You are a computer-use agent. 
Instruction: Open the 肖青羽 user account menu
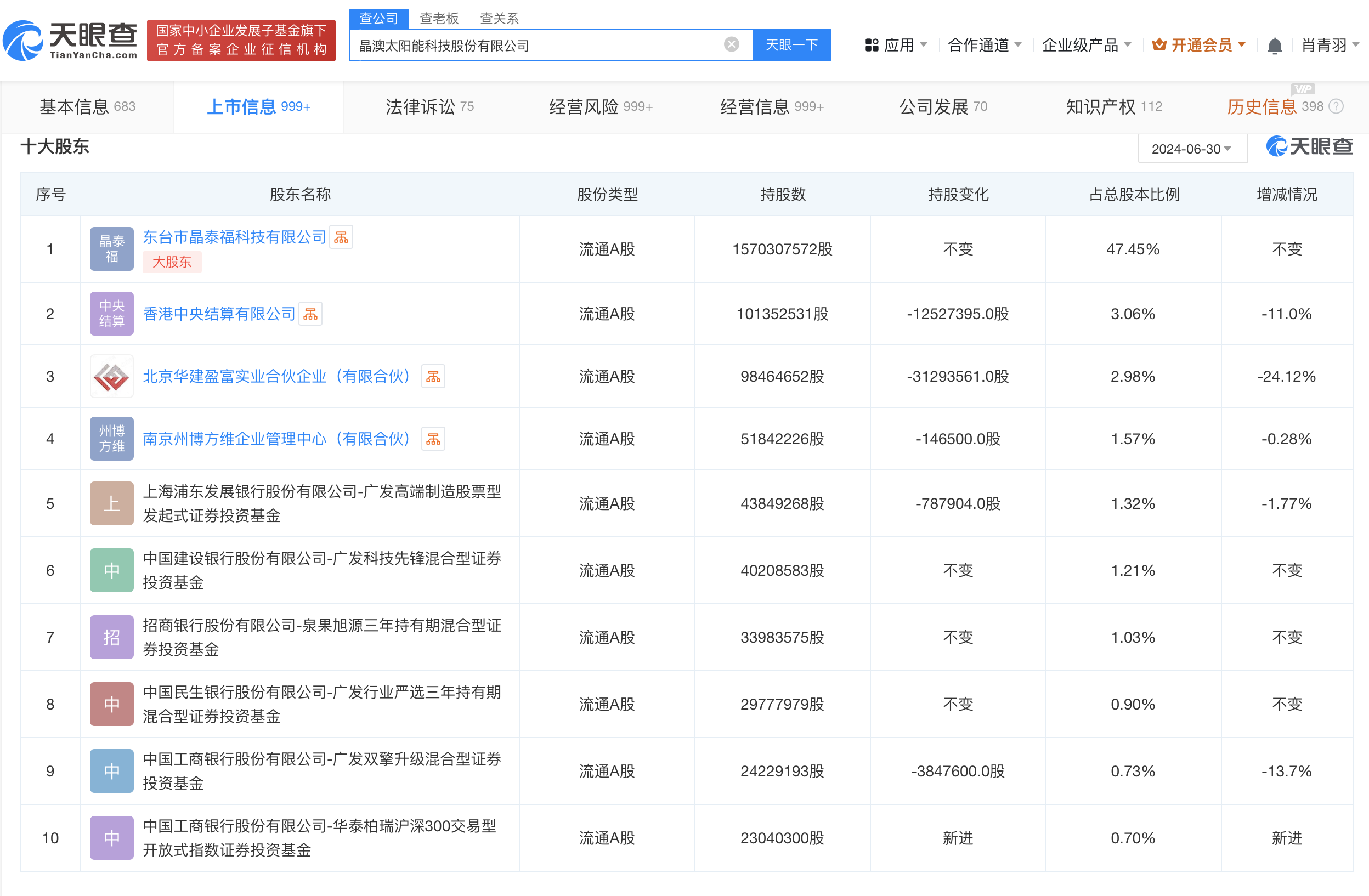[x=1330, y=45]
